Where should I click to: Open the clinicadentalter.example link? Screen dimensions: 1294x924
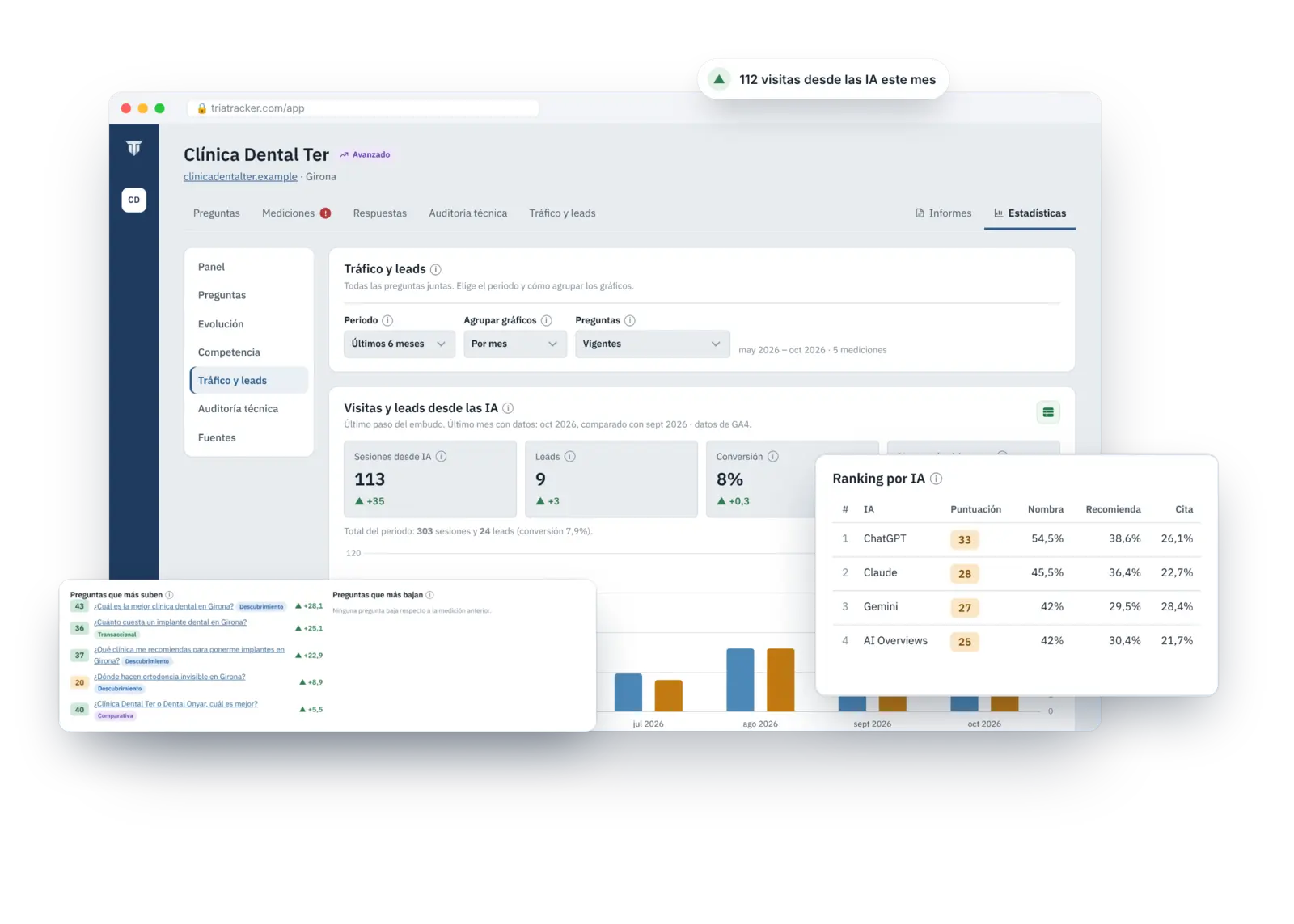(240, 177)
